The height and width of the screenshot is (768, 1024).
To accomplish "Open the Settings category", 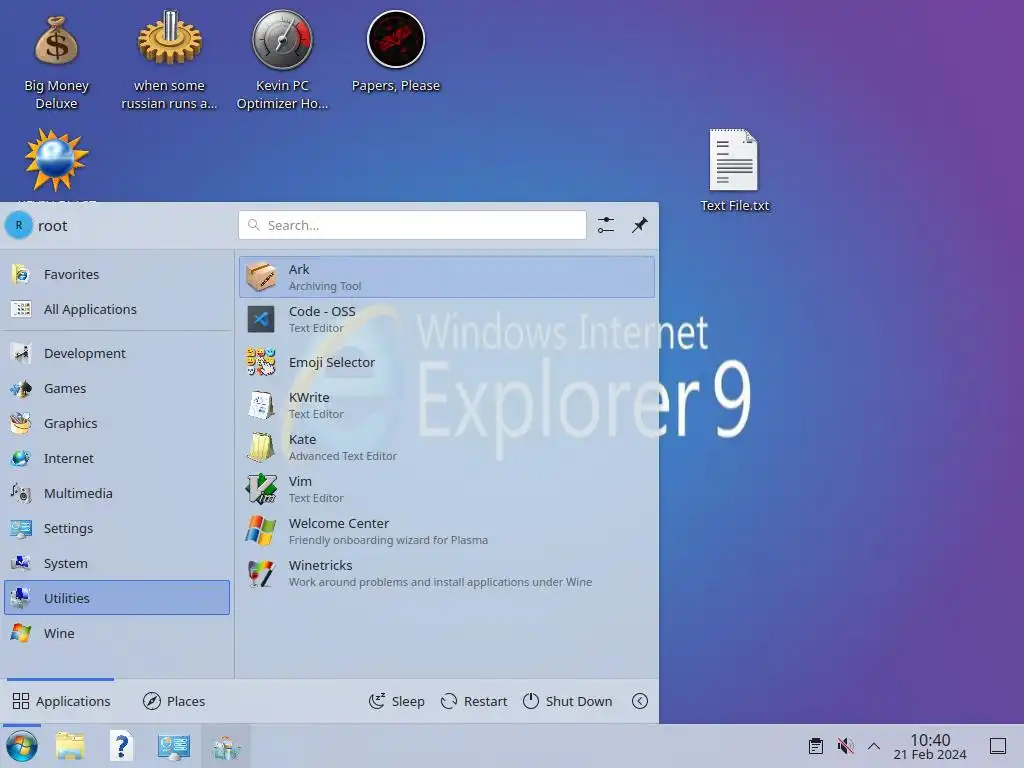I will tap(117, 528).
